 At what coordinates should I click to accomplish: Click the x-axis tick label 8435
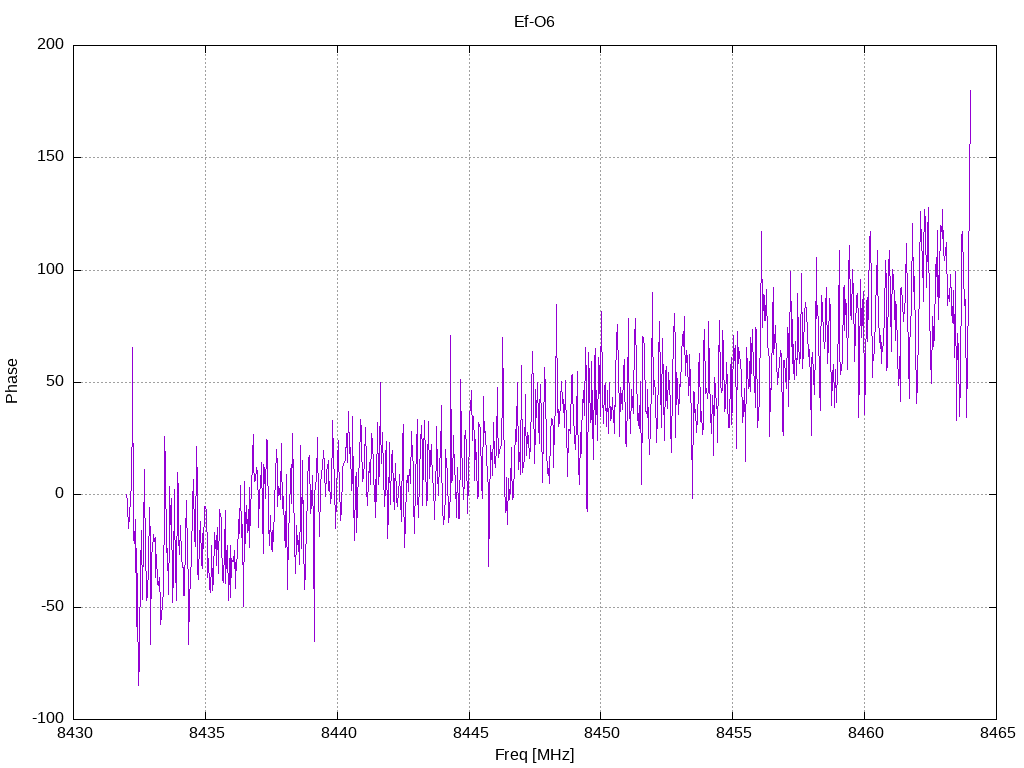(206, 733)
